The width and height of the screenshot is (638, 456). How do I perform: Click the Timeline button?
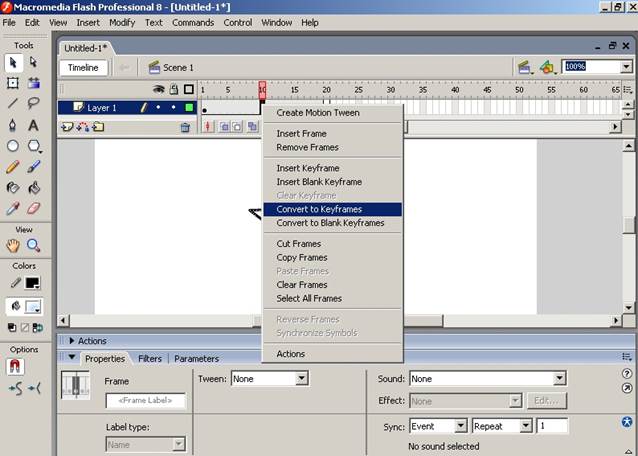(83, 68)
